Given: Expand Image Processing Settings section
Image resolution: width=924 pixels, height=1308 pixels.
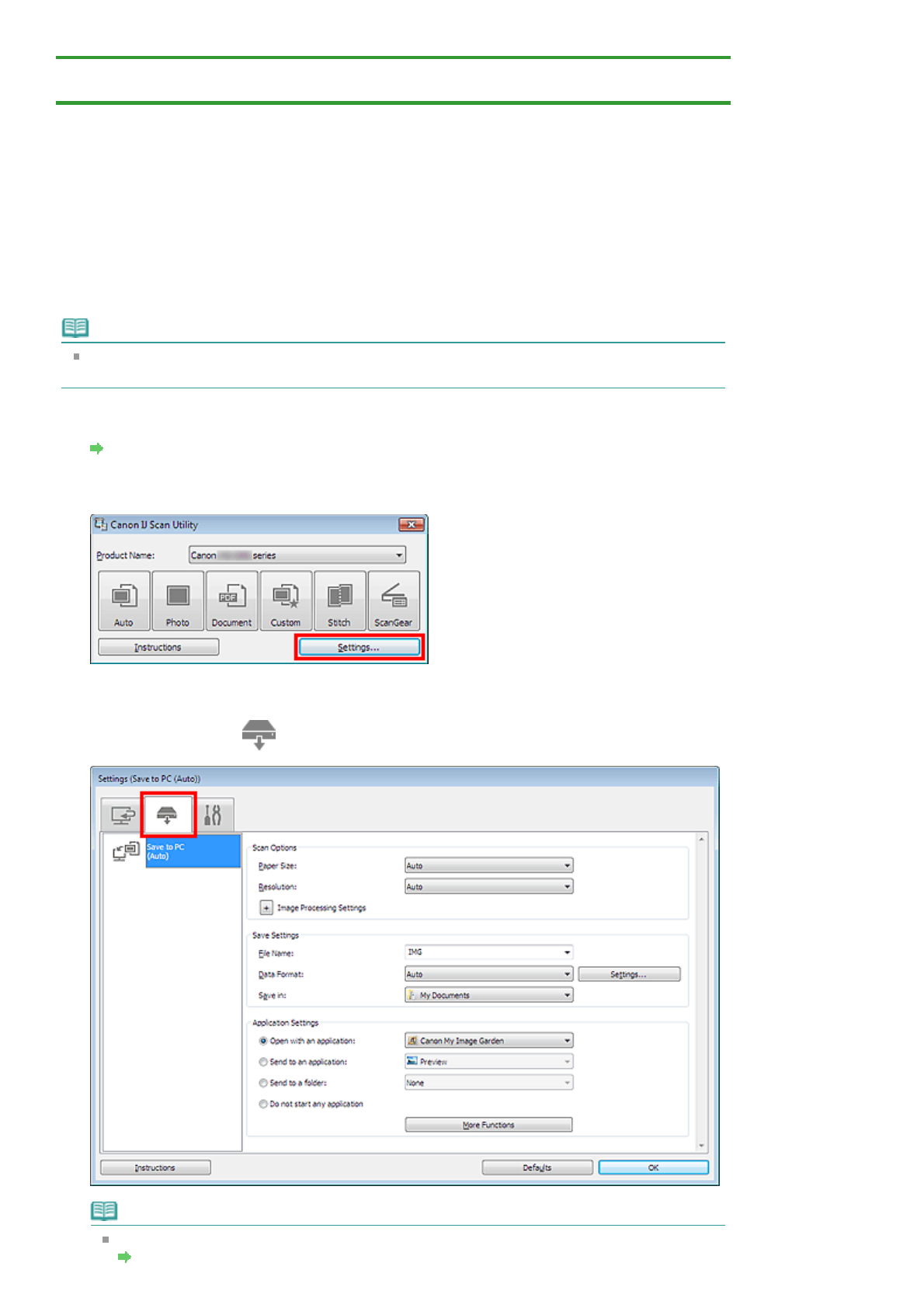Looking at the screenshot, I should 266,907.
